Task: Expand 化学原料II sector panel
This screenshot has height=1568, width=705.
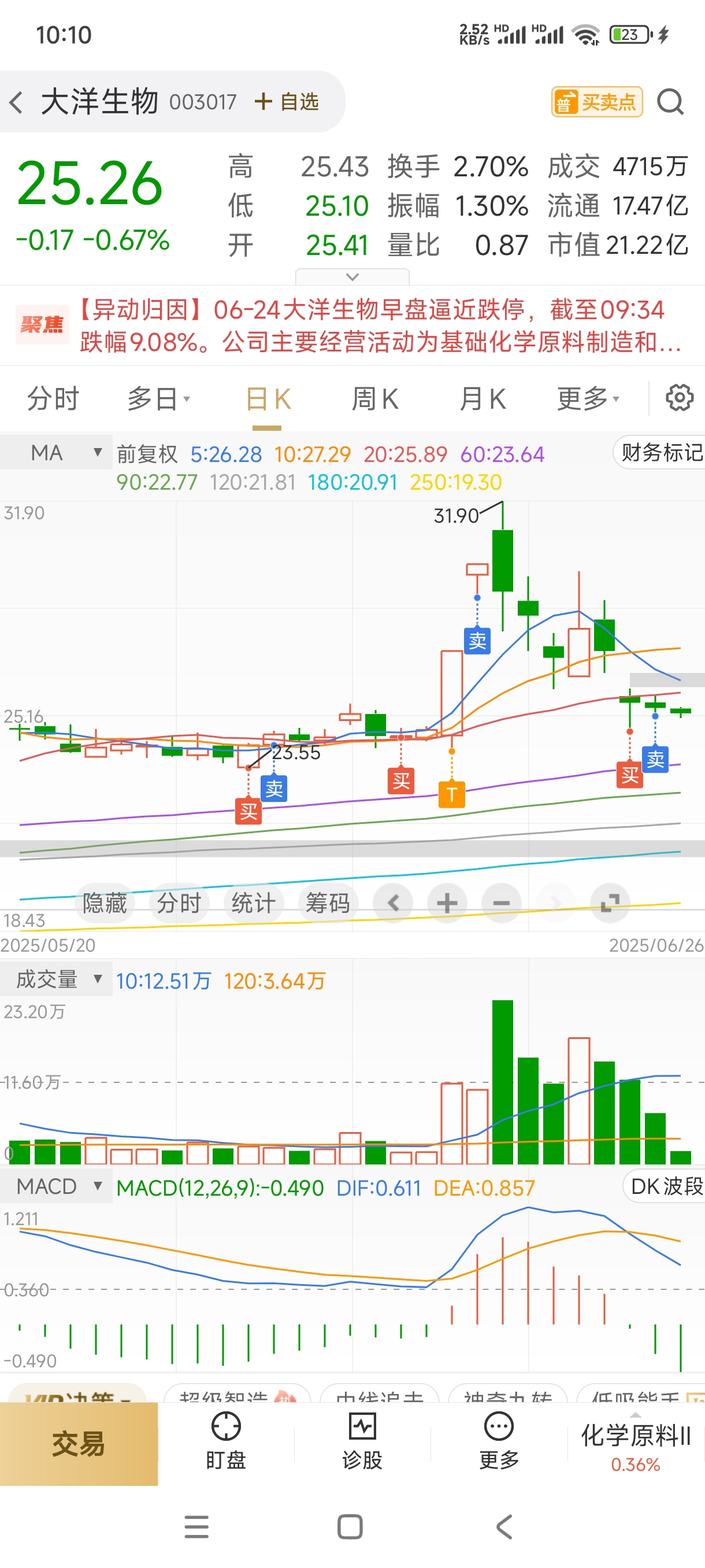Action: [636, 1445]
